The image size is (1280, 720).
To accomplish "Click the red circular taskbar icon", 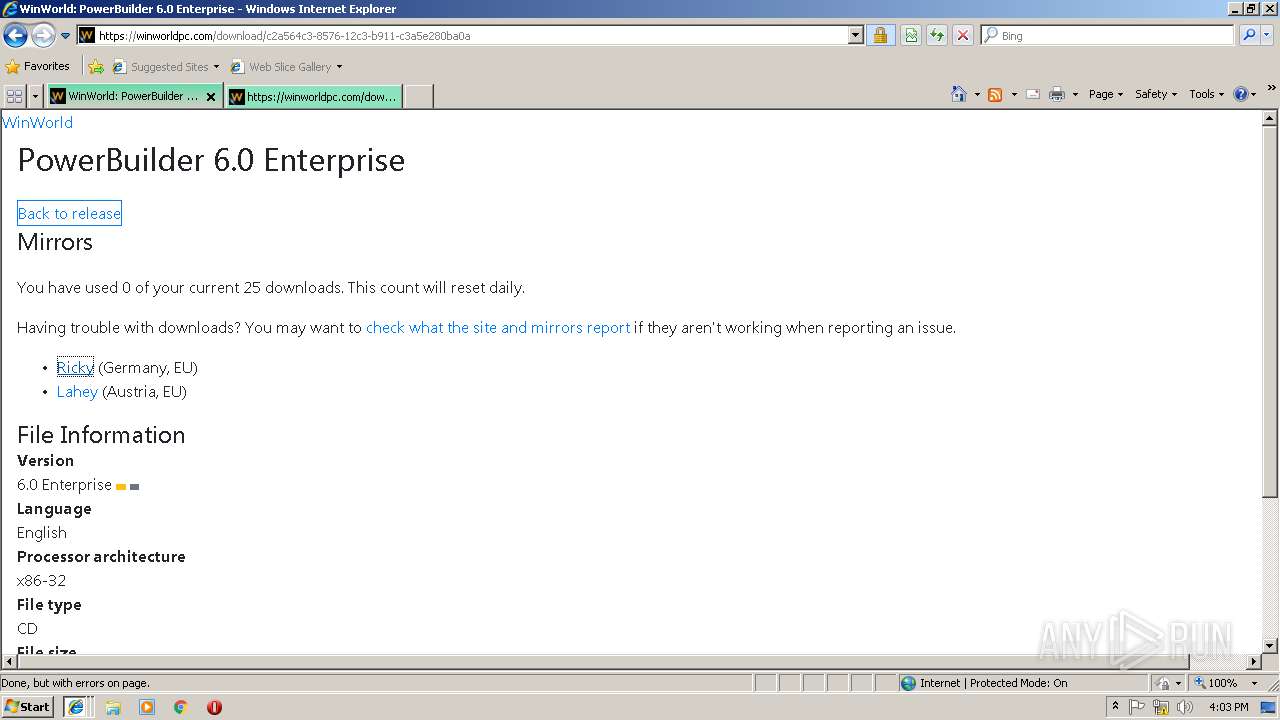I will [x=214, y=707].
